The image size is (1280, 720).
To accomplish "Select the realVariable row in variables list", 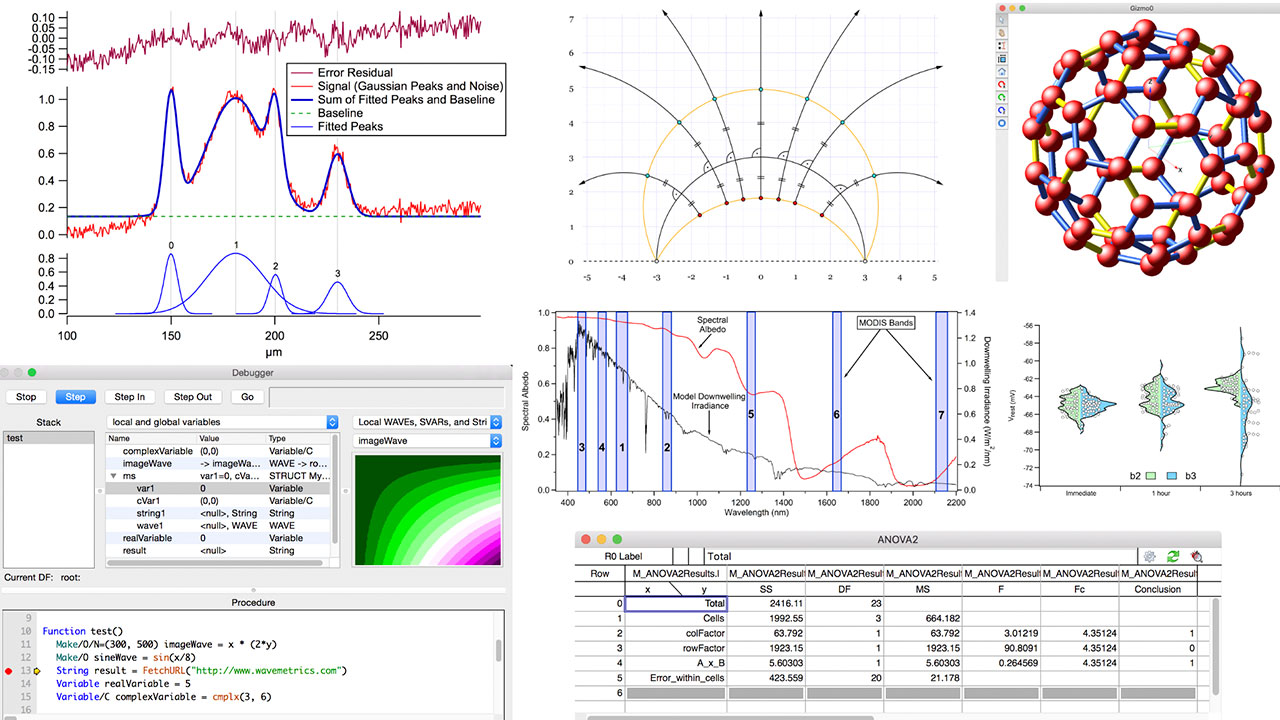I will (x=148, y=538).
